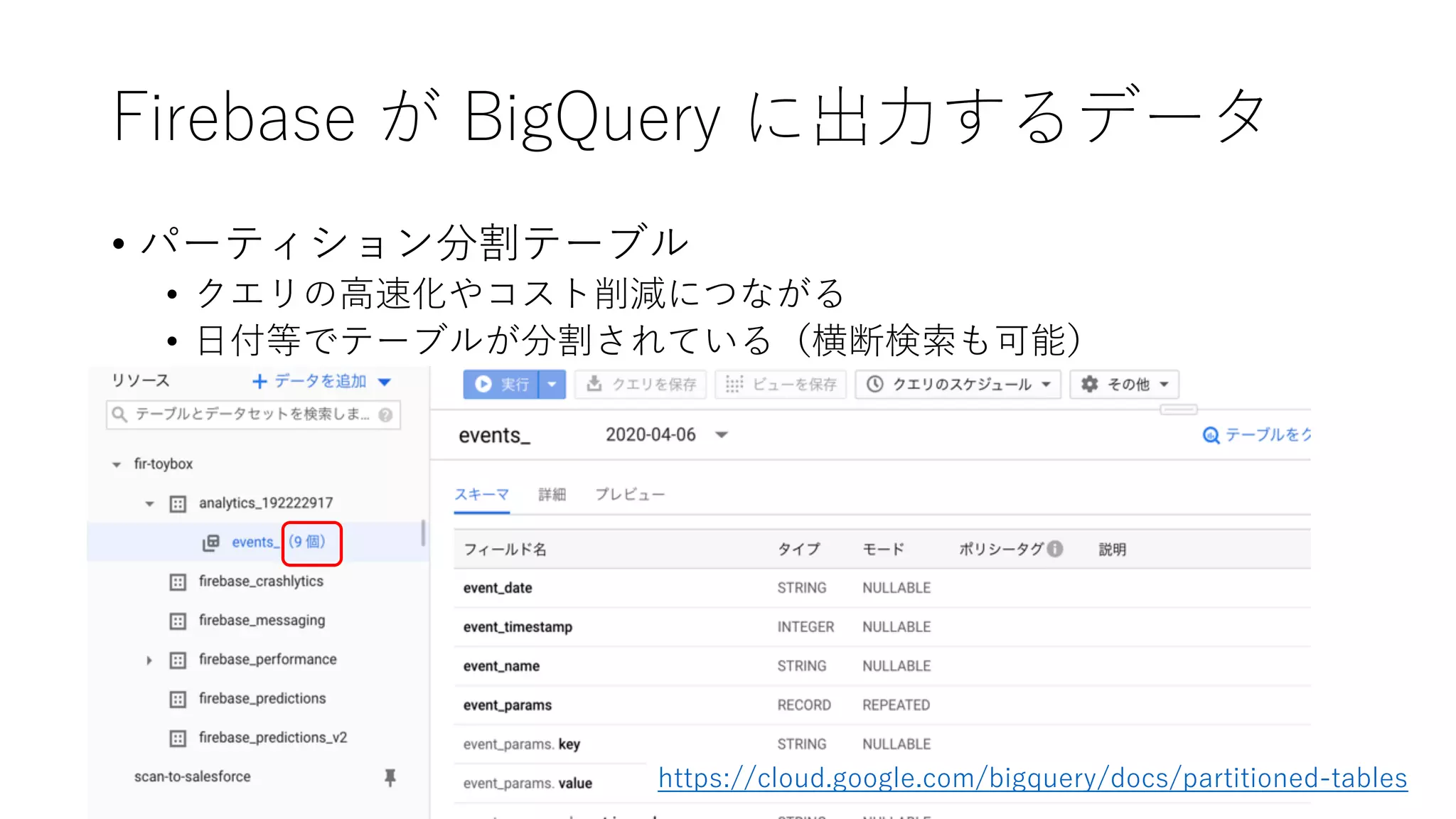Screen dimensions: 1456x819
Task: Select firebase_predictions dataset
Action: (262, 699)
